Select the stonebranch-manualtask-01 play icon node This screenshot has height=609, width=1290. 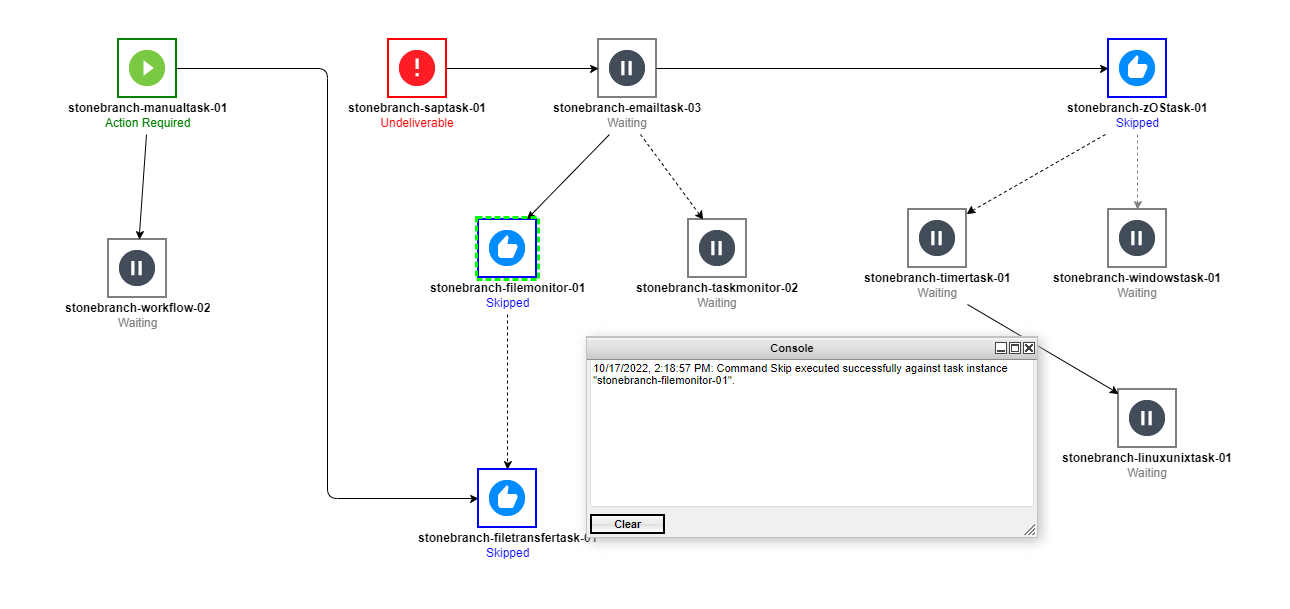point(147,68)
